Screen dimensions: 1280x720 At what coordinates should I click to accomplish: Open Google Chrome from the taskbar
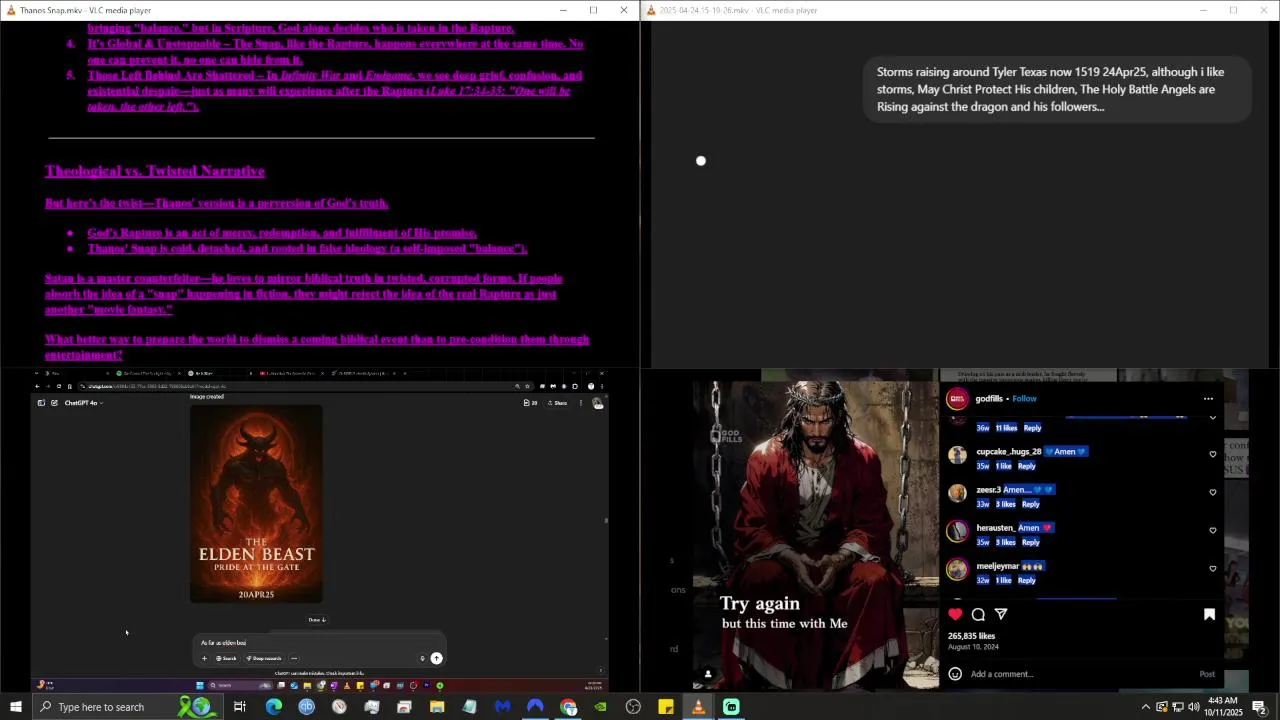coord(568,707)
